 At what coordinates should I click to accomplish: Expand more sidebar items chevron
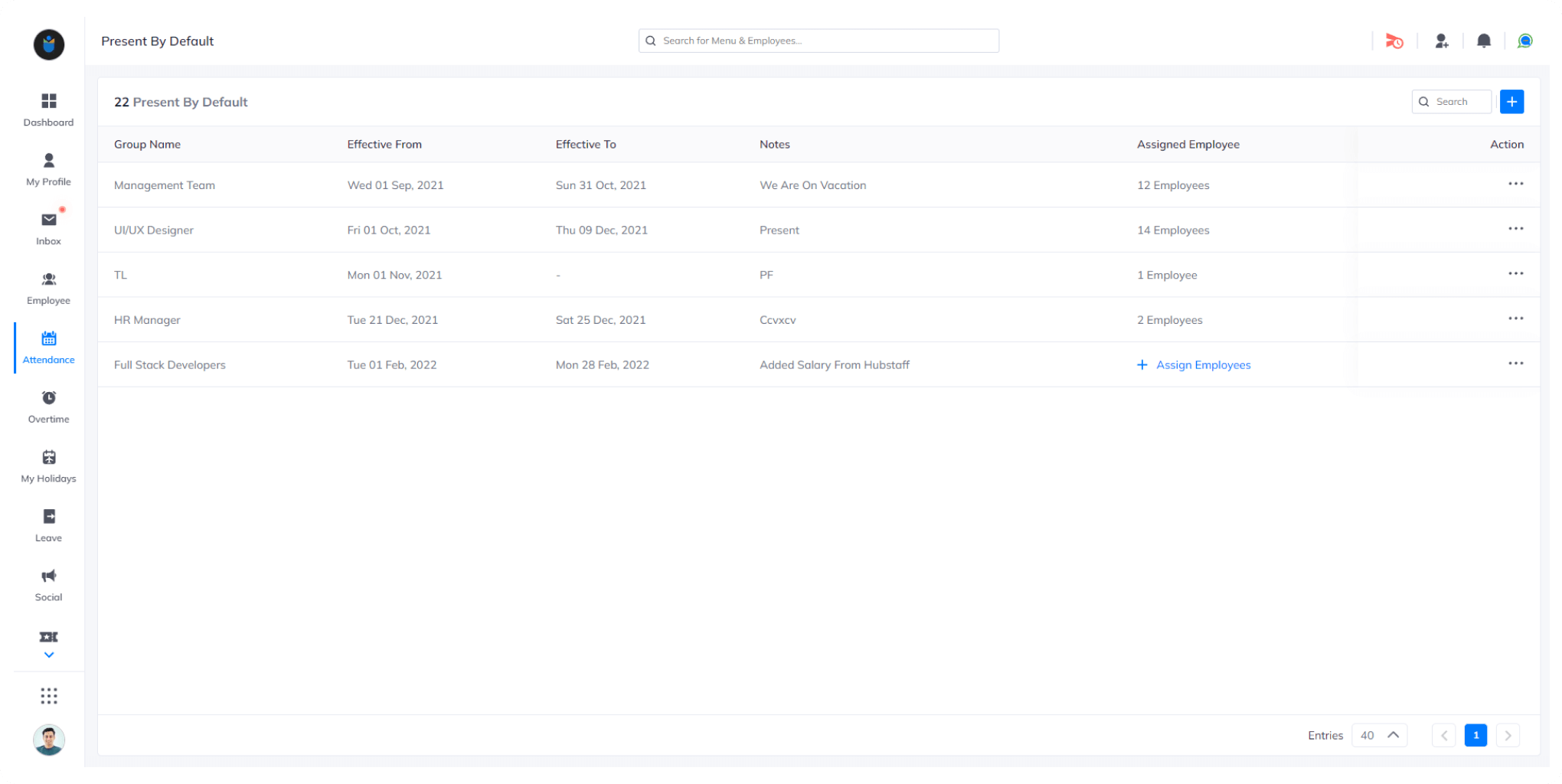49,655
